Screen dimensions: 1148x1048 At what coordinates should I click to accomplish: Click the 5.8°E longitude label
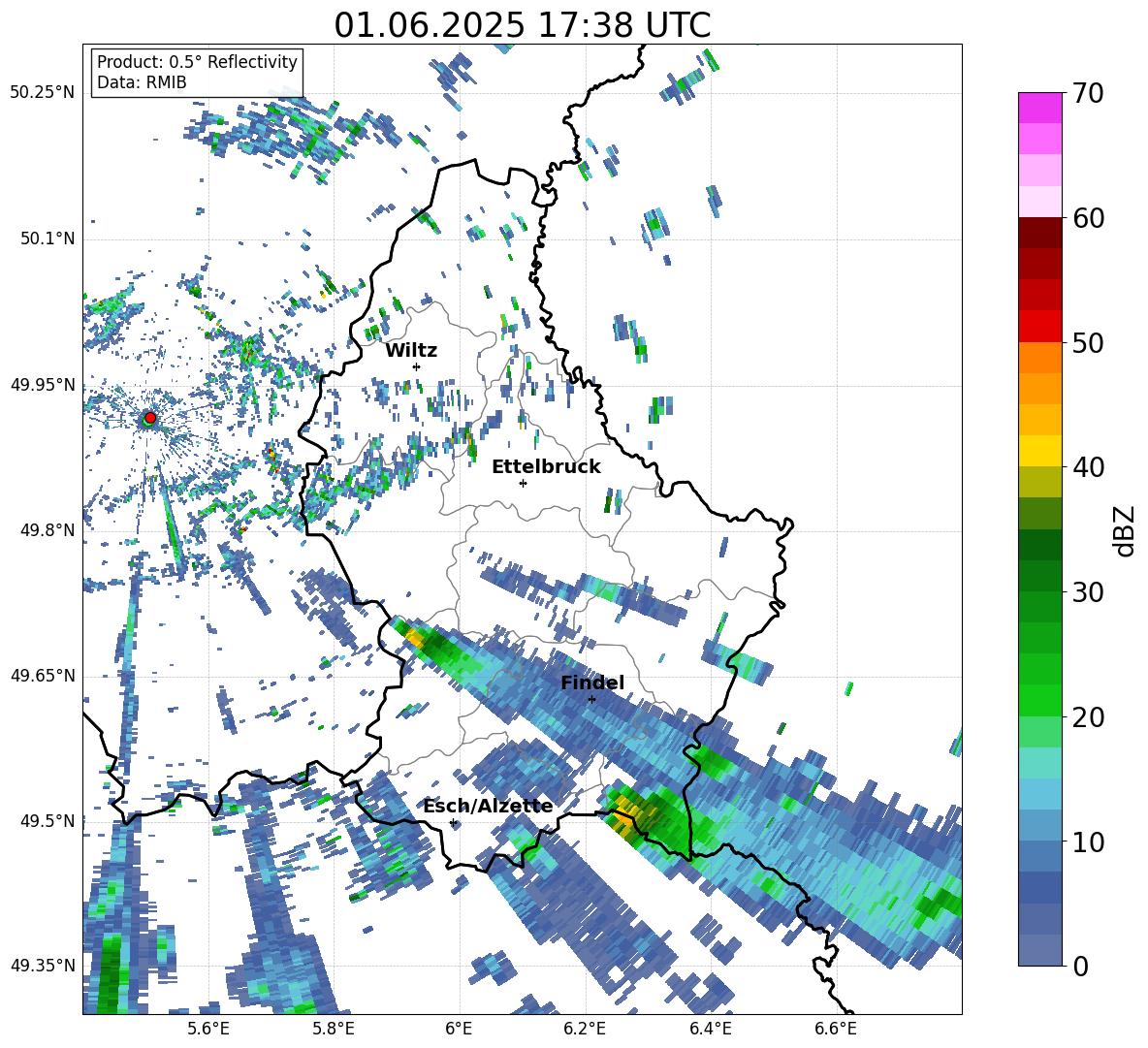(334, 1029)
